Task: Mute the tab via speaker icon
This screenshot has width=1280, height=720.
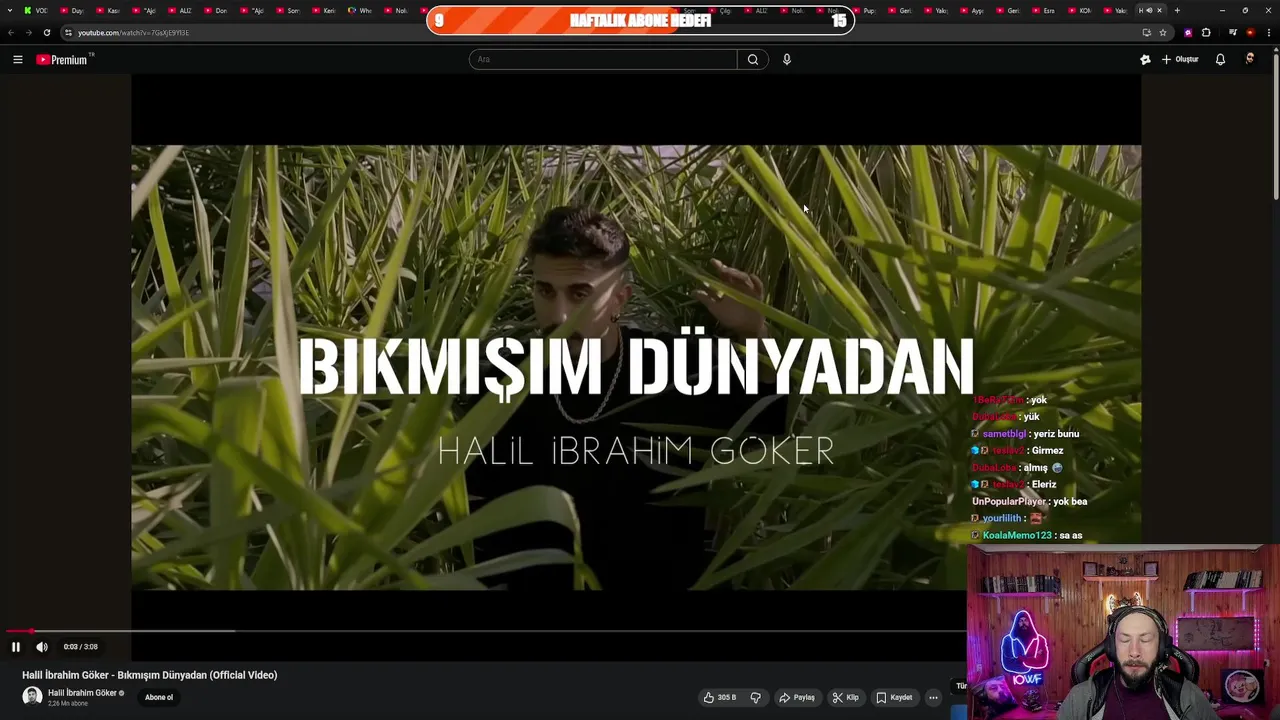Action: coord(1149,10)
